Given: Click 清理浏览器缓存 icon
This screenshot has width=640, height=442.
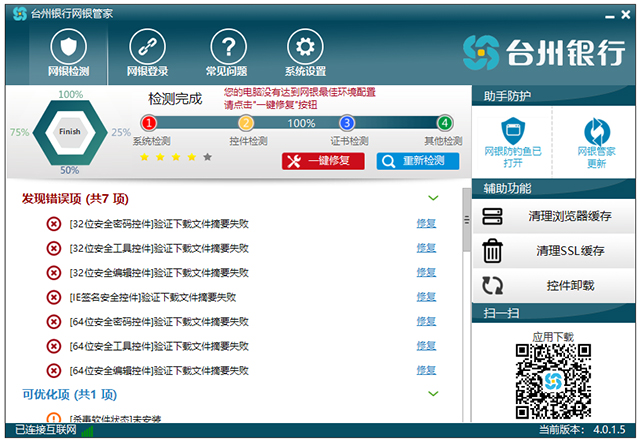Looking at the screenshot, I should (492, 217).
